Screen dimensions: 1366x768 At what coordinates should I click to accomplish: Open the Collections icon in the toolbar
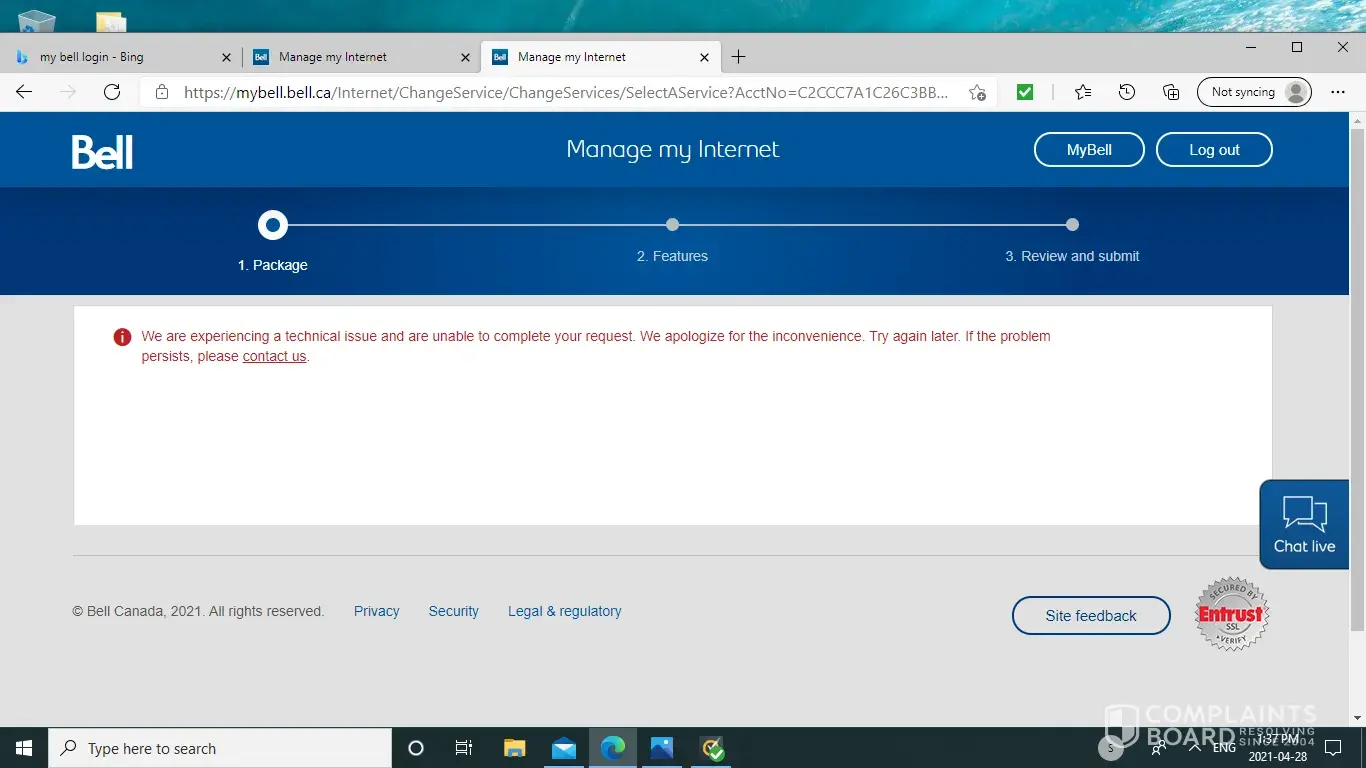coord(1171,92)
